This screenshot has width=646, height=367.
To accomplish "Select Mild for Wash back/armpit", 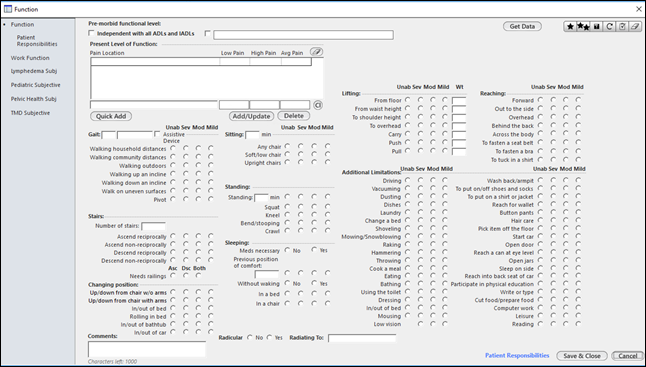I will click(x=578, y=180).
